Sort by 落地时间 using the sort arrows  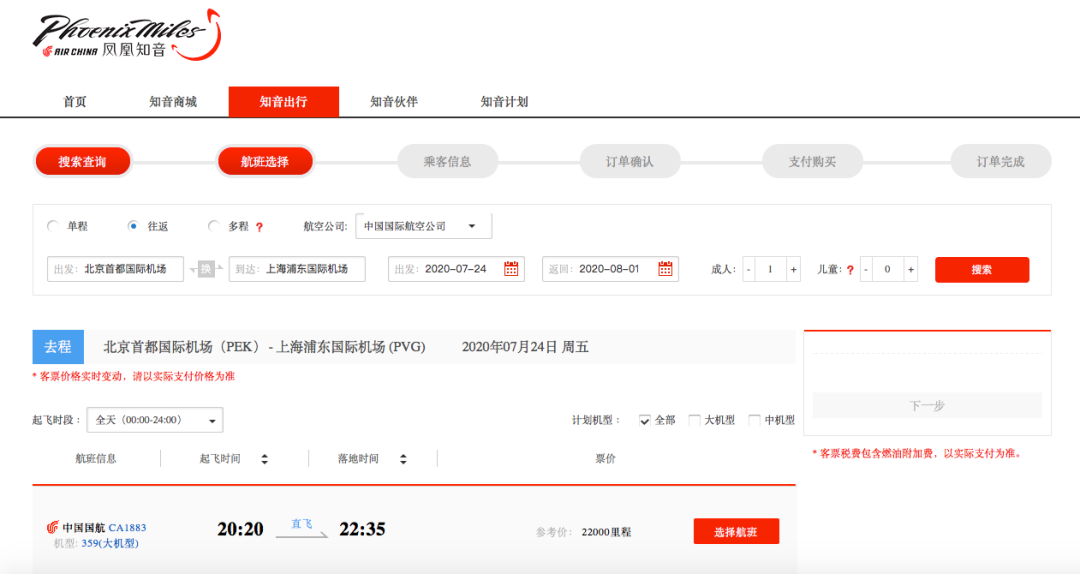tap(403, 459)
